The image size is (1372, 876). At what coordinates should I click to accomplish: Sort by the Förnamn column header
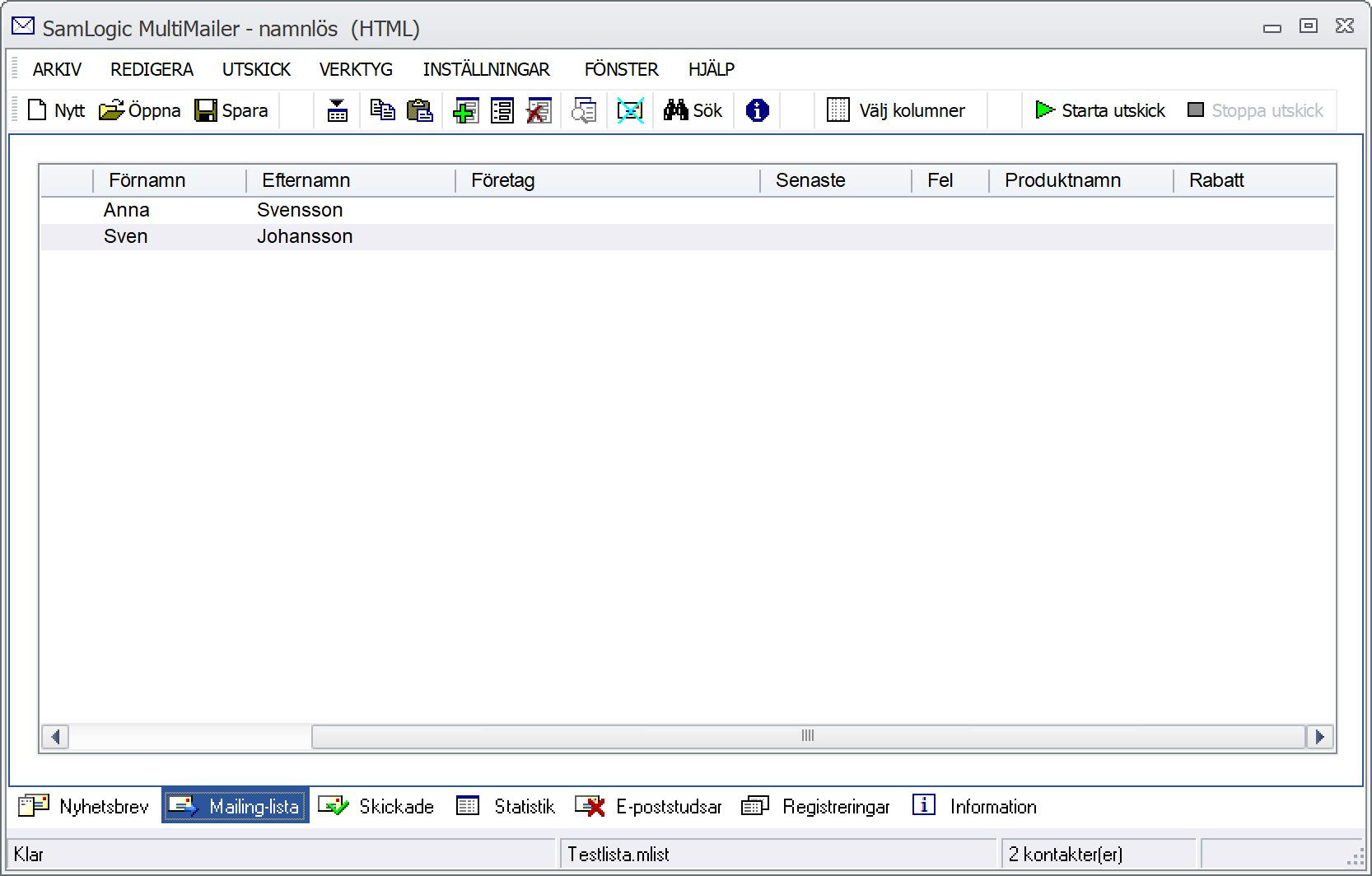(x=170, y=180)
